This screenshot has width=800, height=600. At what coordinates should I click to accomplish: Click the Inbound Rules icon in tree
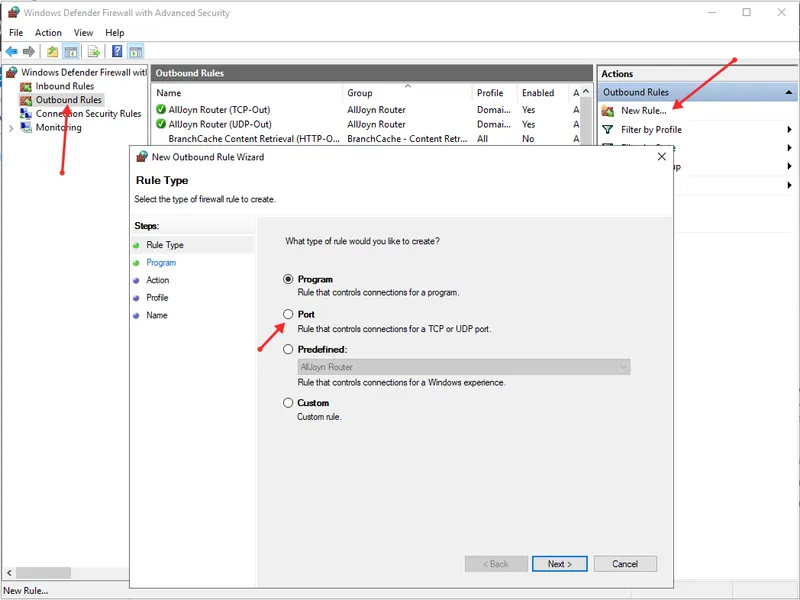(x=25, y=86)
